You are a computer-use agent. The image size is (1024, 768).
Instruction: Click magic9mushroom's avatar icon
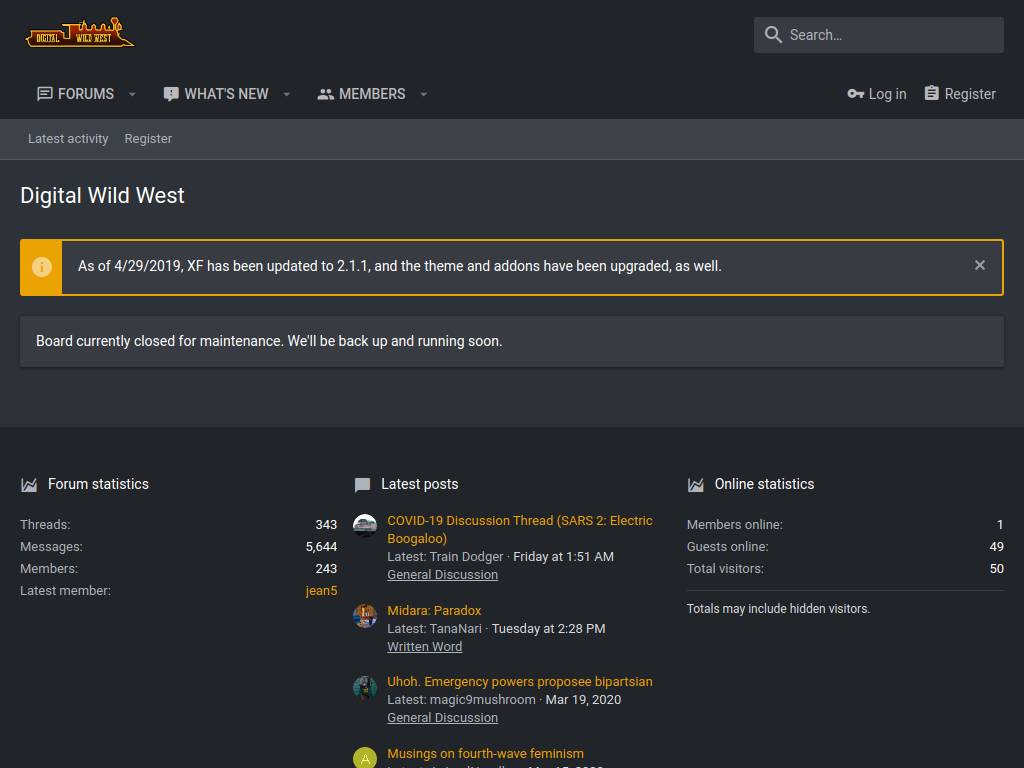click(x=365, y=687)
